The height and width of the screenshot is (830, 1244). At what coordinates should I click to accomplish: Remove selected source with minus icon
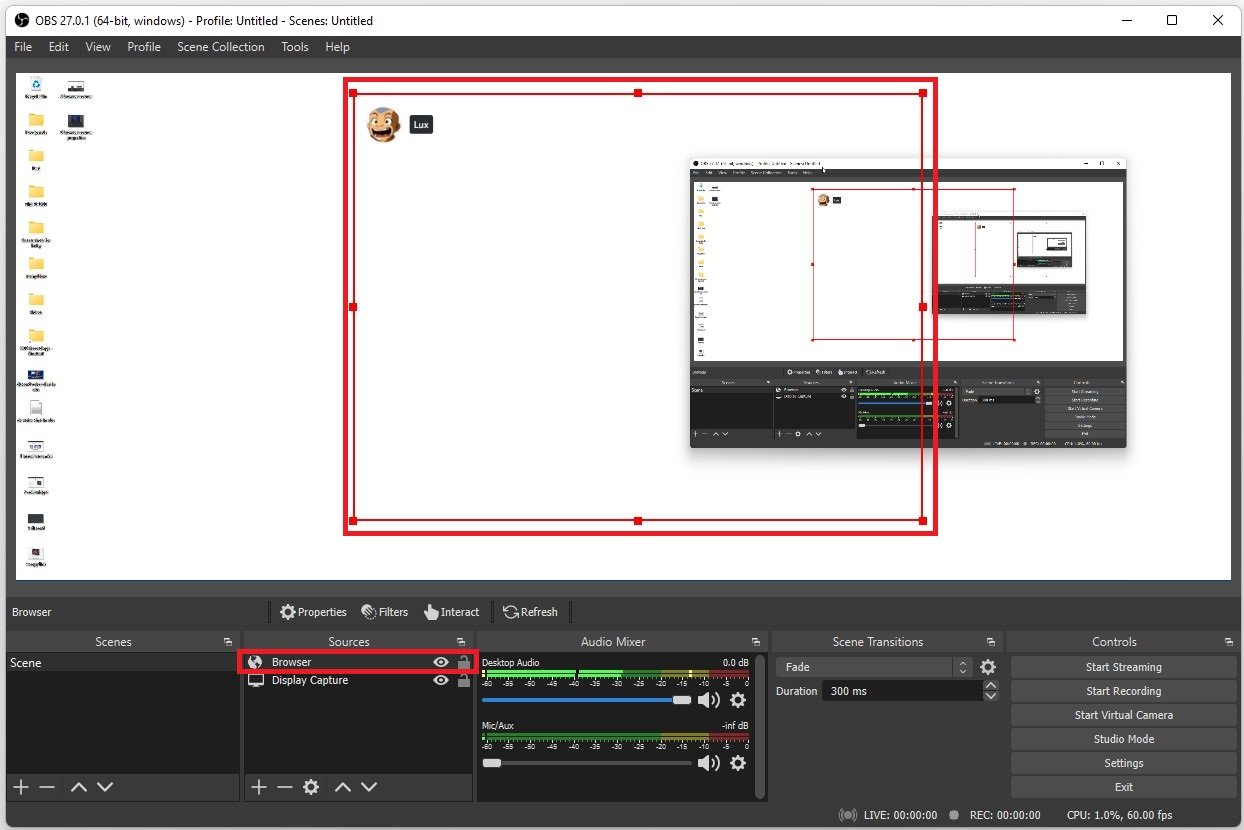coord(285,787)
